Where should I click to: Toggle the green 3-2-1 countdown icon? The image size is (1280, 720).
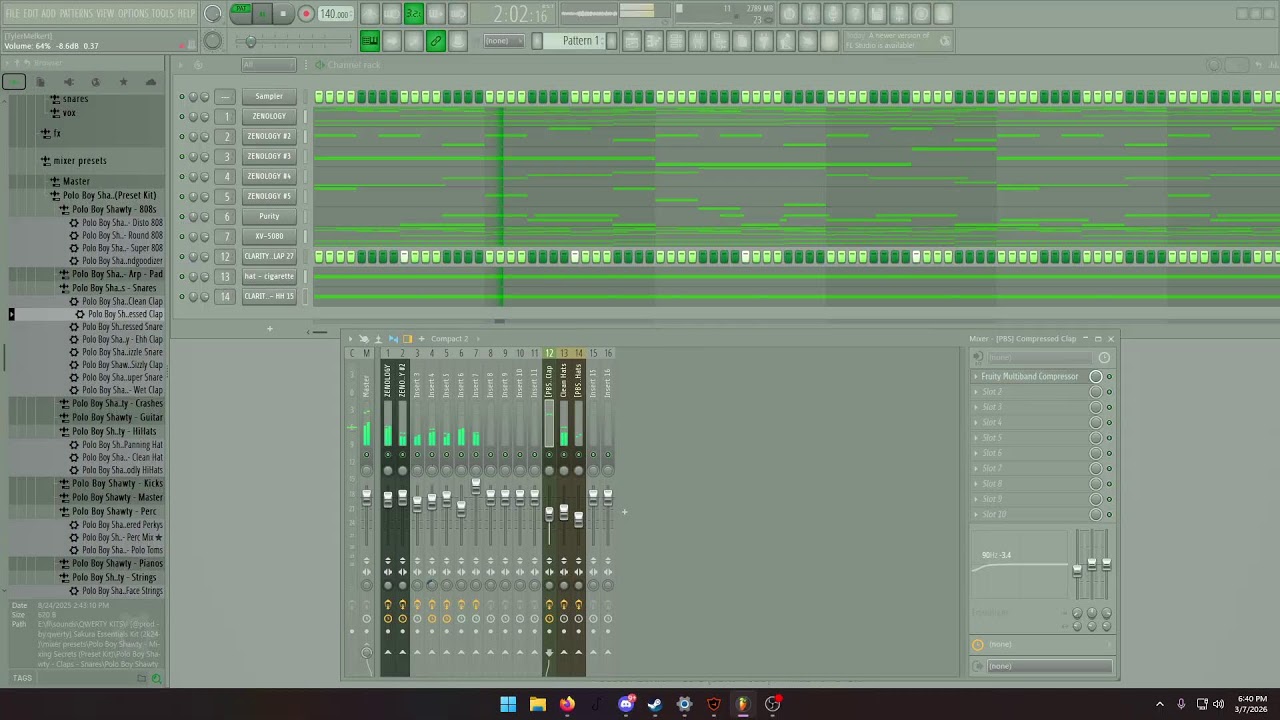(413, 14)
